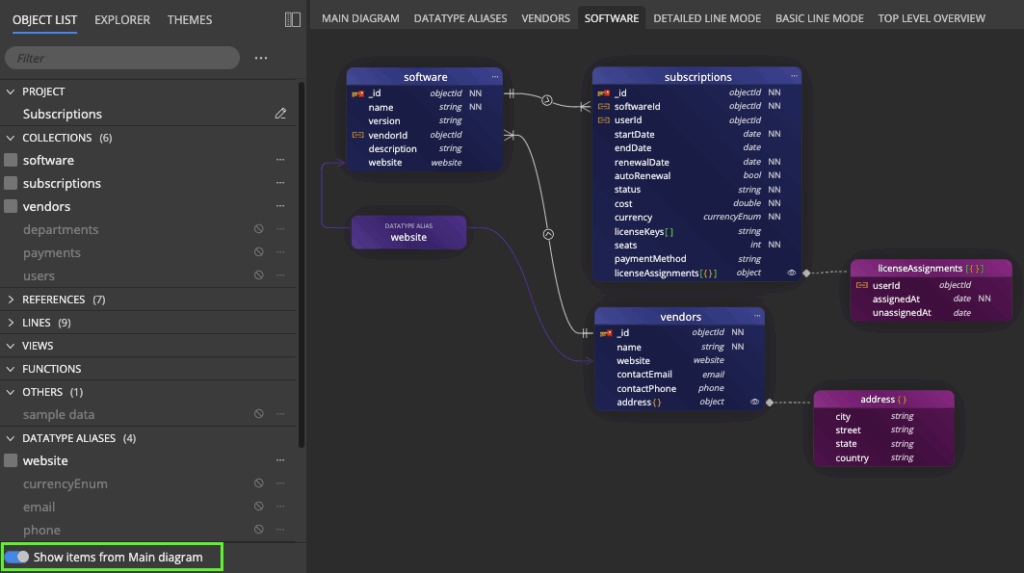Check the software collection checkbox
Image resolution: width=1024 pixels, height=573 pixels.
11,160
